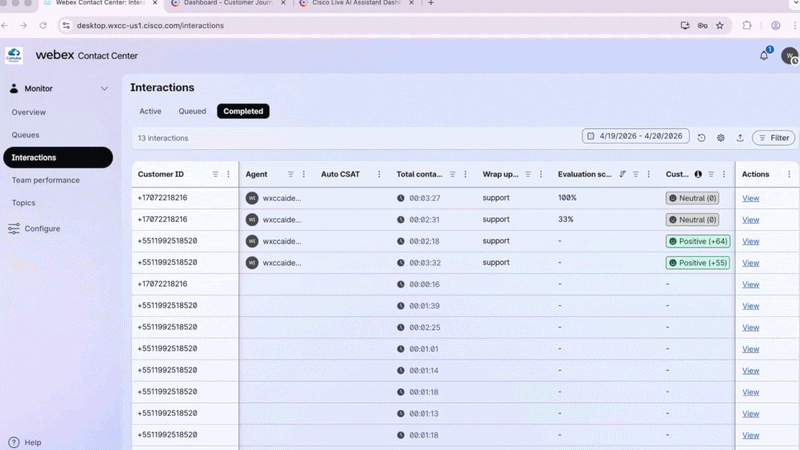Open the user profile avatar

click(789, 56)
